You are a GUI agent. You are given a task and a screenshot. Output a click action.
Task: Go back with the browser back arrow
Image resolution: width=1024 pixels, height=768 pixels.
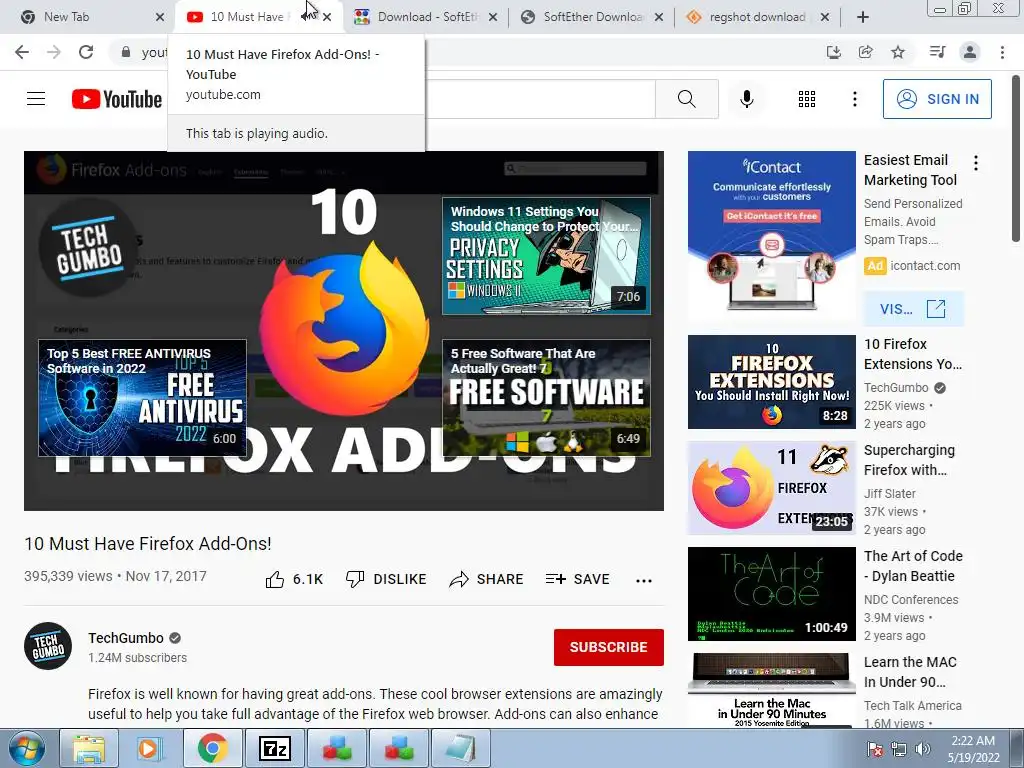[22, 52]
